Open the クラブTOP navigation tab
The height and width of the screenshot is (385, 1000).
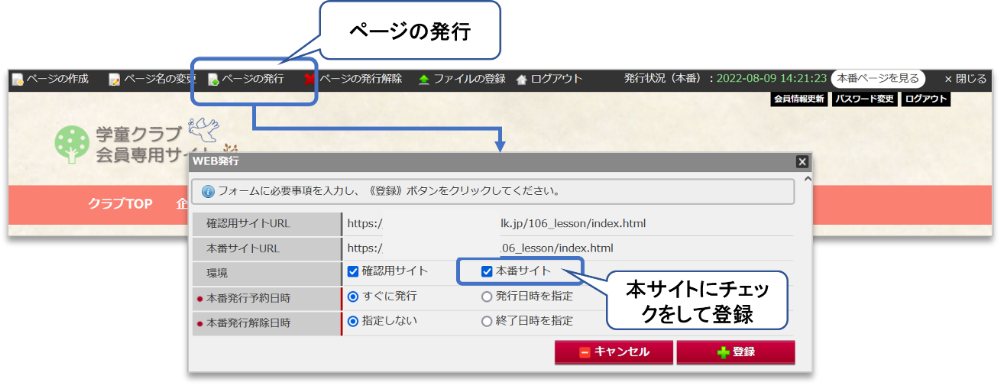coord(120,204)
